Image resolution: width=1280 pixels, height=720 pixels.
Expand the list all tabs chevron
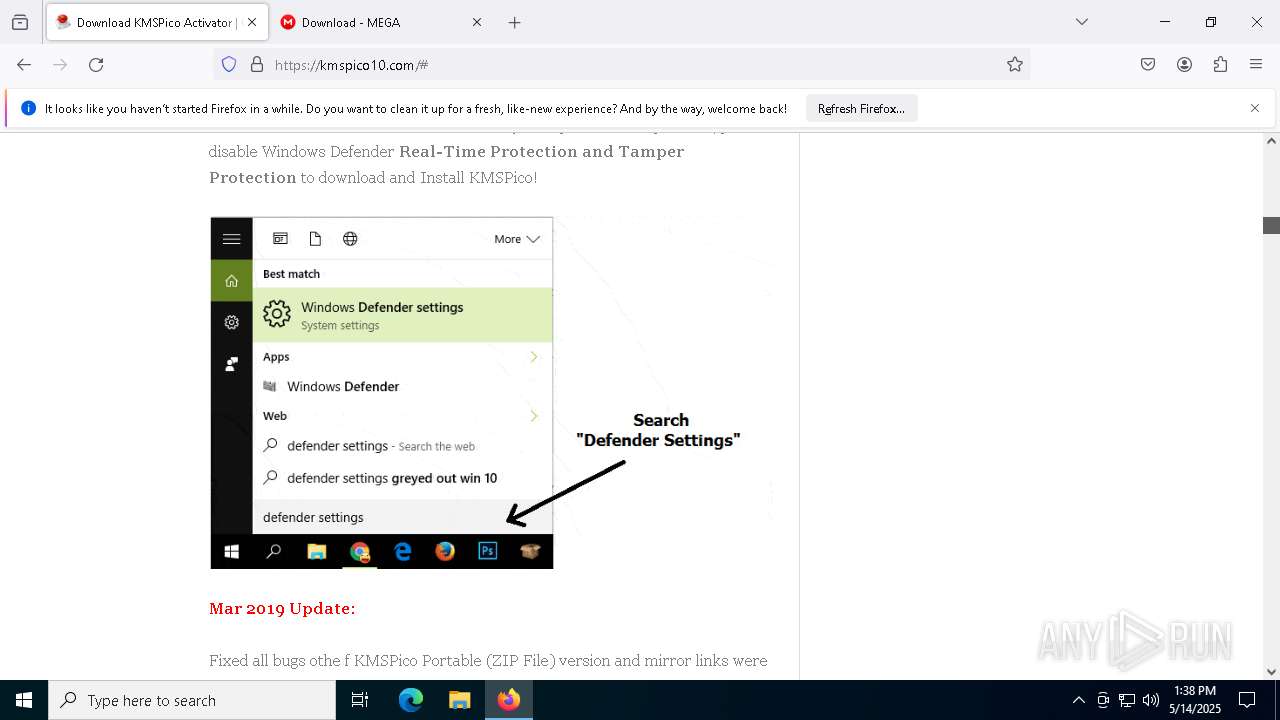click(x=1081, y=22)
